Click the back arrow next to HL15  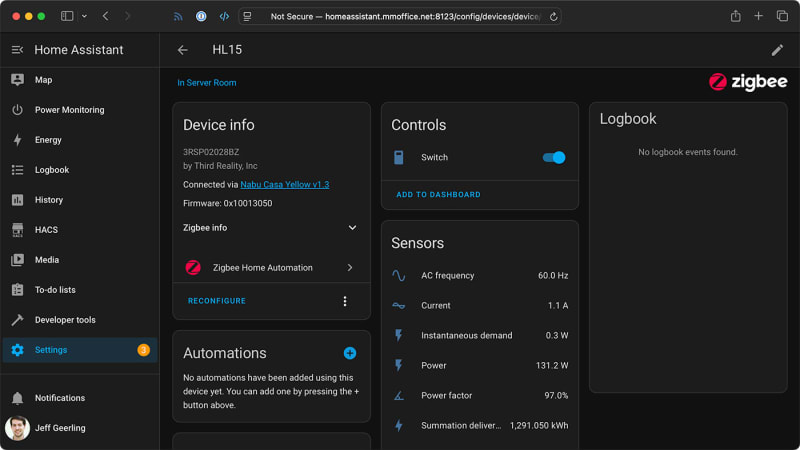tap(182, 50)
